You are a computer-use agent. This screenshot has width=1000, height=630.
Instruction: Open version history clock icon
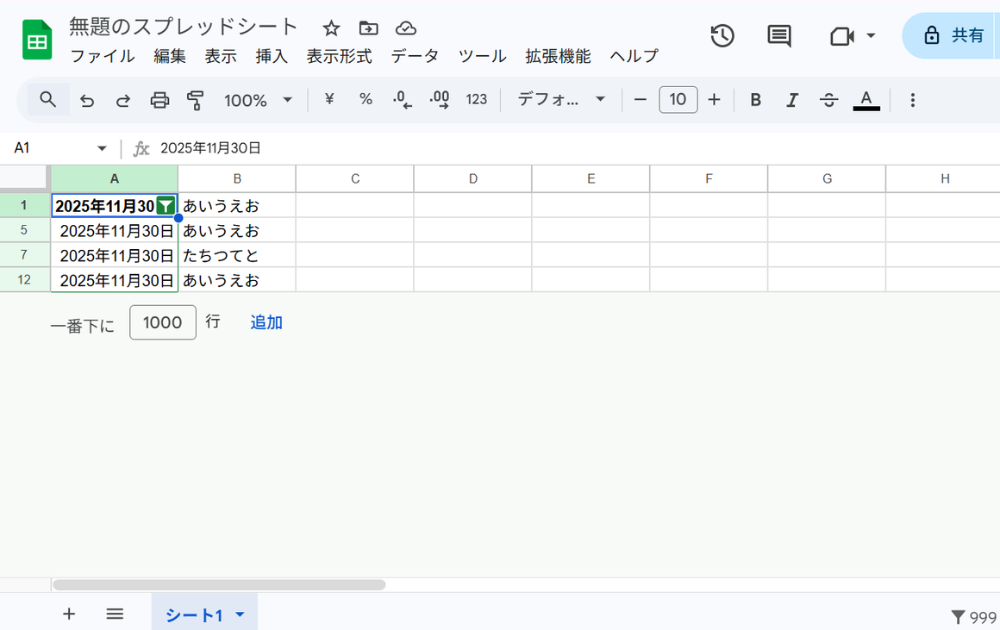722,36
